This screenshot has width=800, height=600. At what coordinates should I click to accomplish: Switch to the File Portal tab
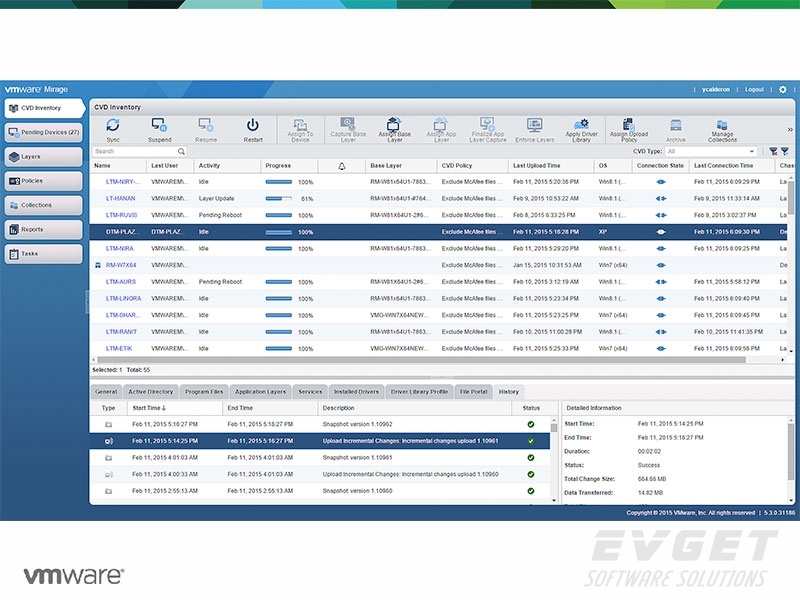tap(473, 392)
